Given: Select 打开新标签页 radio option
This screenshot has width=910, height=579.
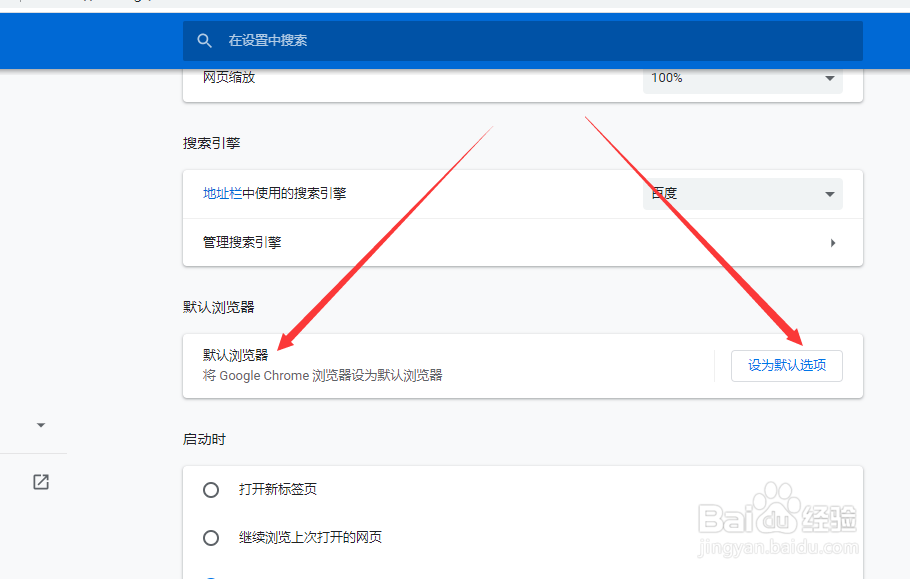Looking at the screenshot, I should [211, 490].
